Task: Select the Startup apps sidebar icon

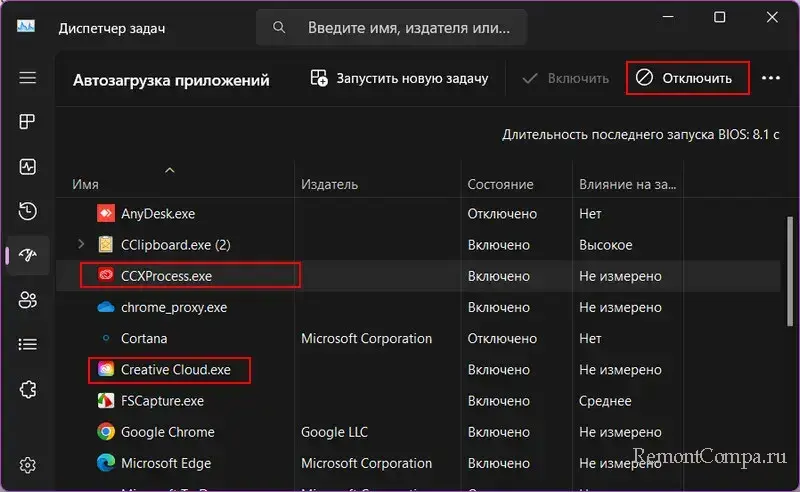Action: click(x=28, y=255)
